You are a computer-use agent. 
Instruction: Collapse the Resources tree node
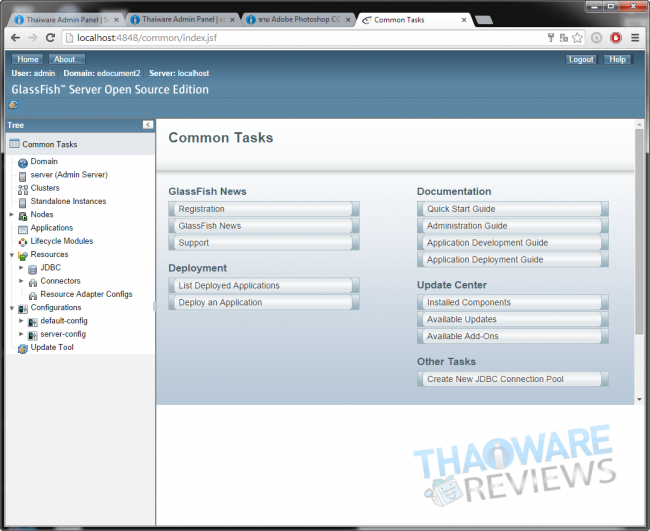[x=12, y=255]
